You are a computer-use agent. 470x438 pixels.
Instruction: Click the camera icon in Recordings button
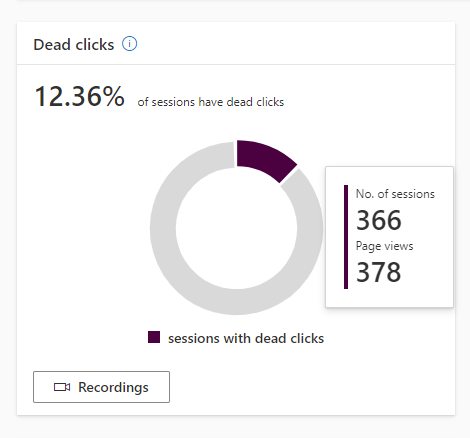[62, 387]
